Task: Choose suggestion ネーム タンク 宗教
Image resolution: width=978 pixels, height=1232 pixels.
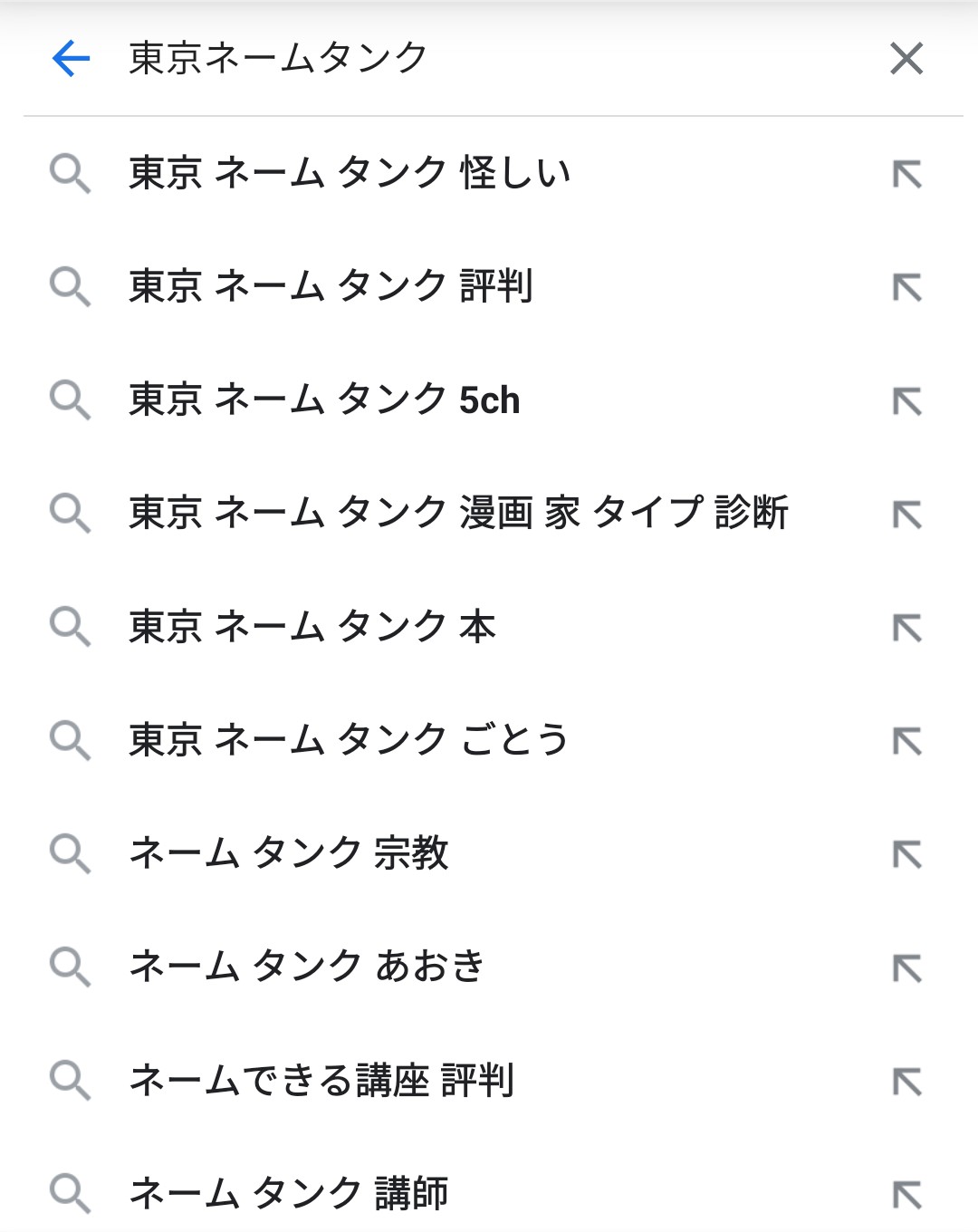Action: (289, 853)
